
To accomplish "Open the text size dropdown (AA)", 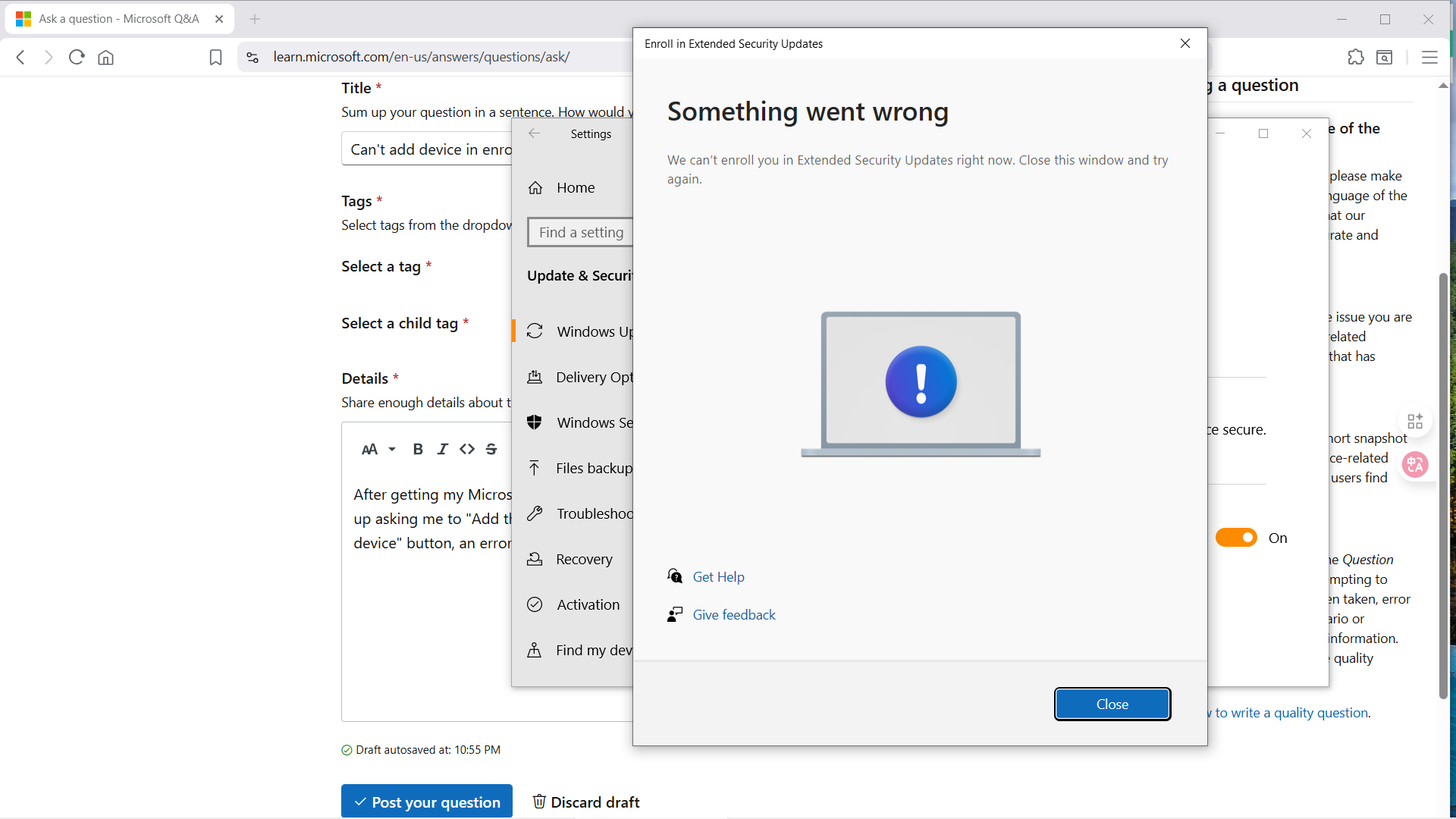I will tap(378, 449).
